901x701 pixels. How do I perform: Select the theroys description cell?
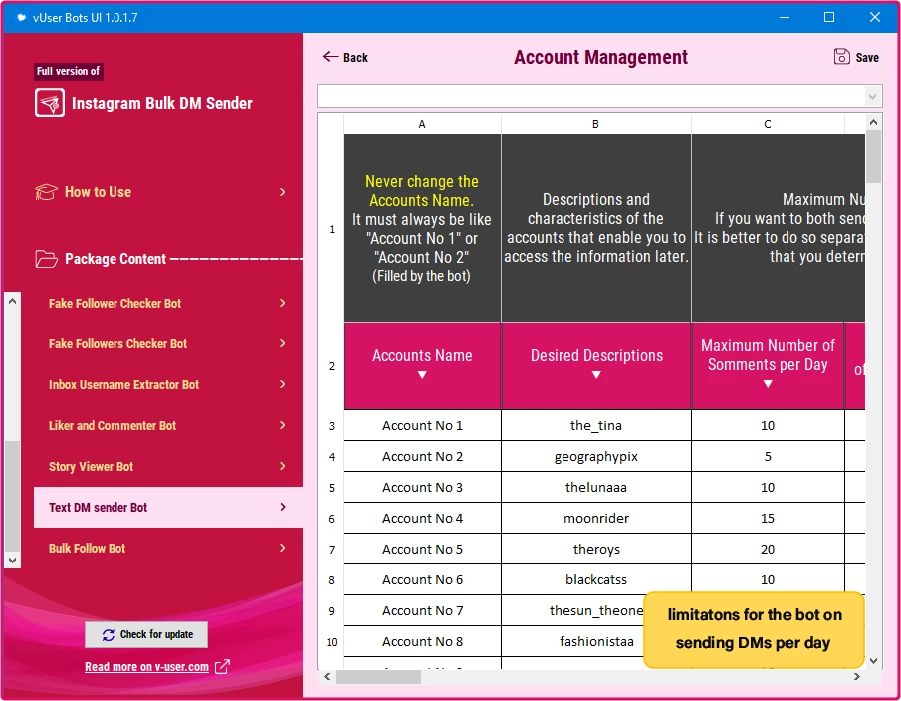tap(596, 549)
